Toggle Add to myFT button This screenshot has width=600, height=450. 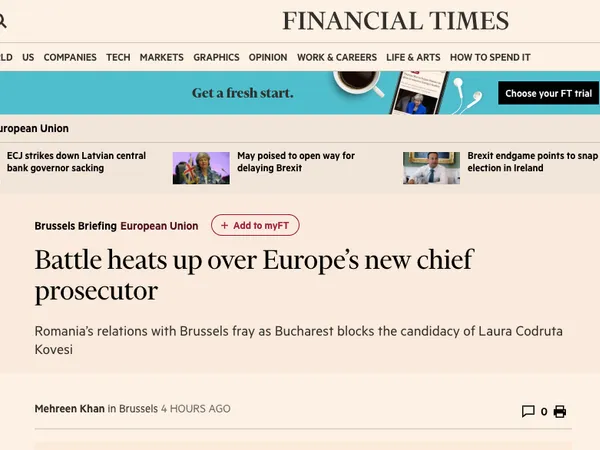point(255,226)
